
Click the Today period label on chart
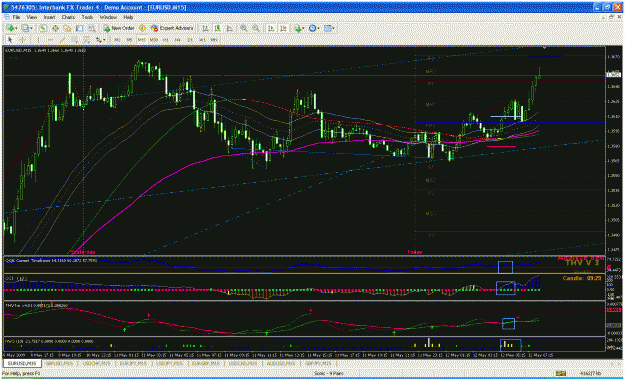415,252
